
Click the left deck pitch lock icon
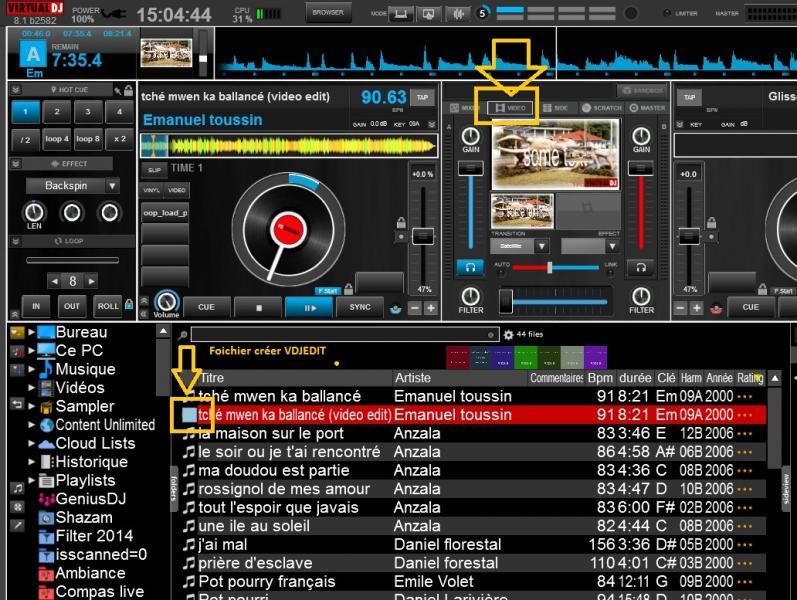[401, 223]
